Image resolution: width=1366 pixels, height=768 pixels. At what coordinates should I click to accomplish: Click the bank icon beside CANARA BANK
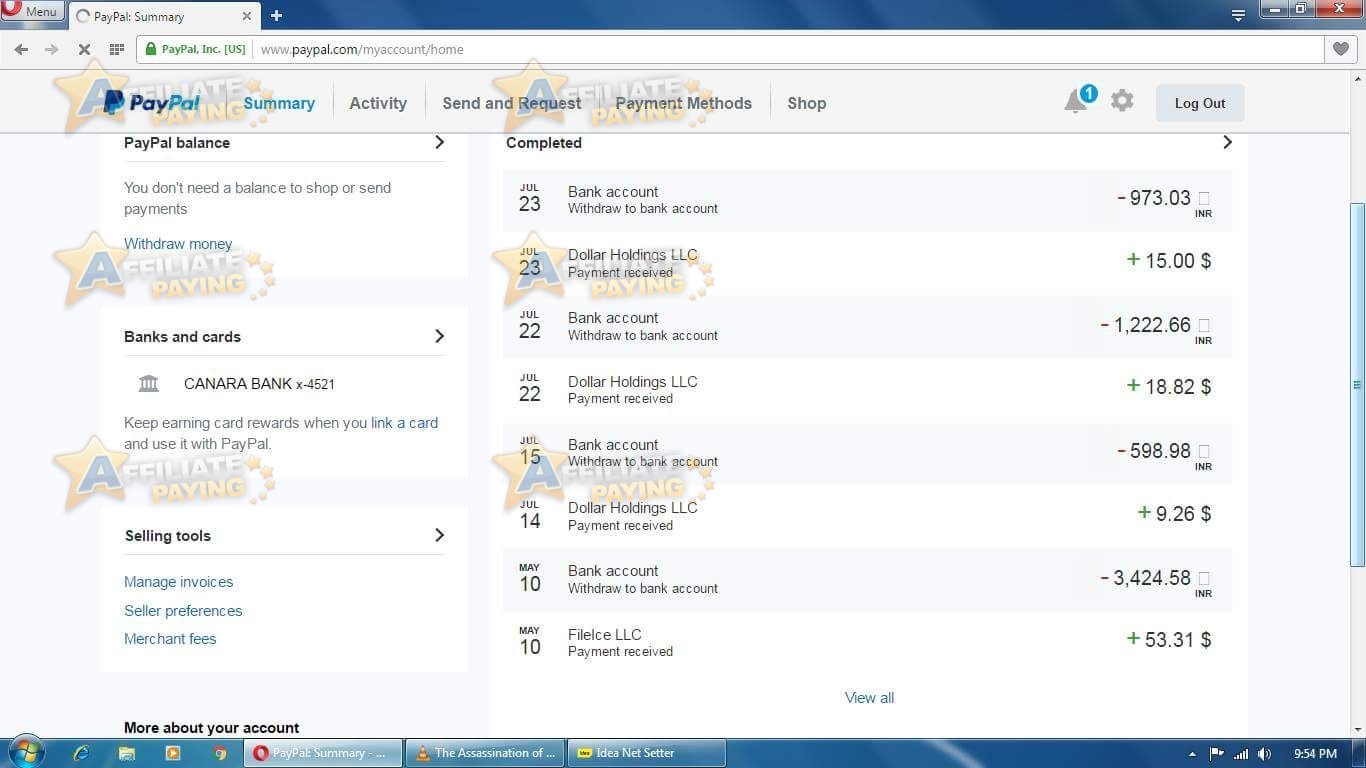coord(149,383)
